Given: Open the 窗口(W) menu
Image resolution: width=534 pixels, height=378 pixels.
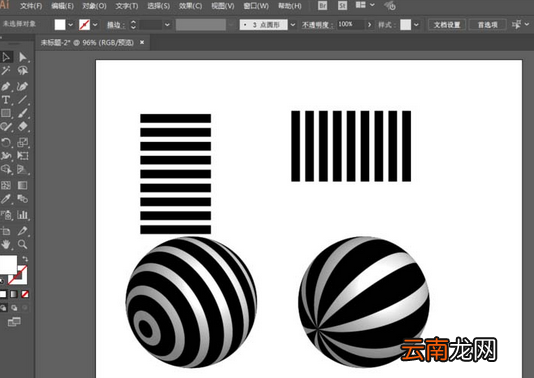Looking at the screenshot, I should (256, 6).
